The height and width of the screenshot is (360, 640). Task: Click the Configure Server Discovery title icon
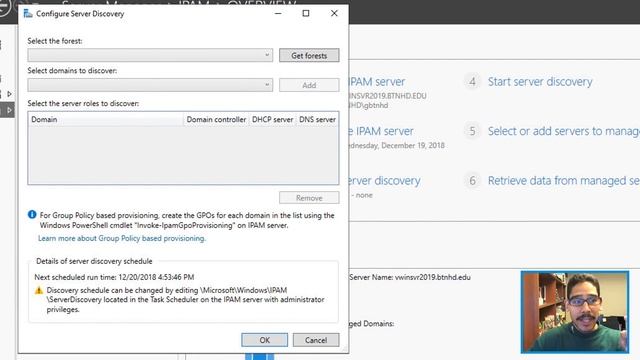pyautogui.click(x=28, y=13)
